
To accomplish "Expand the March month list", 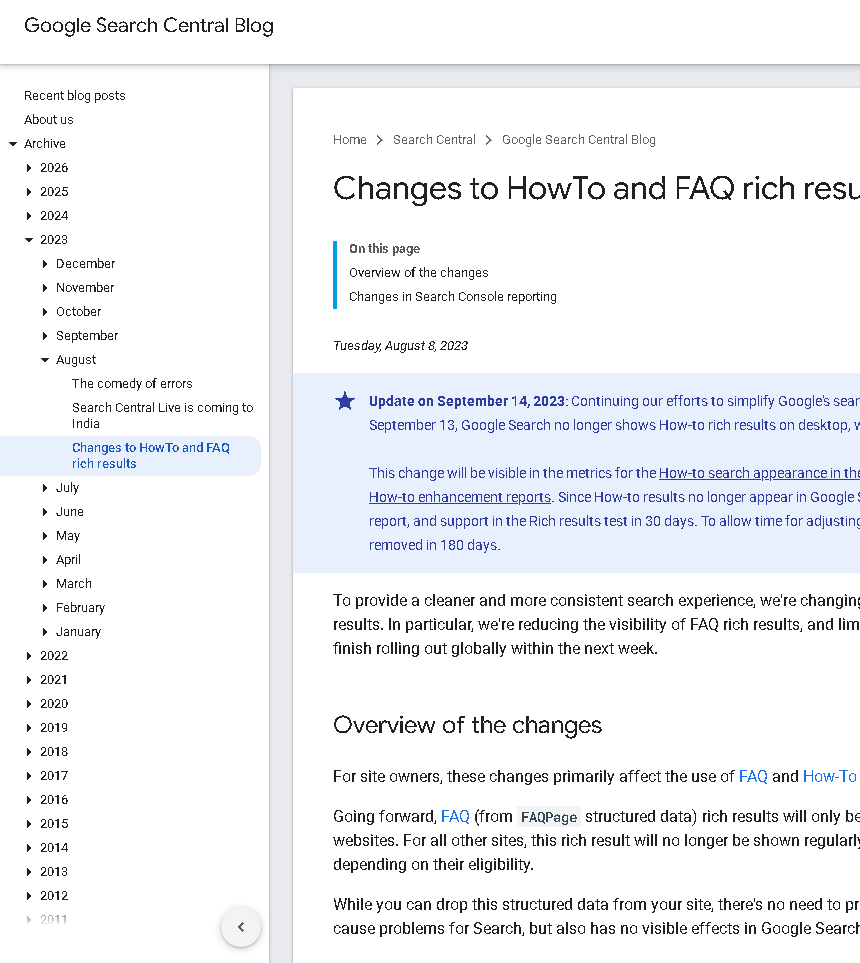I will 45,583.
